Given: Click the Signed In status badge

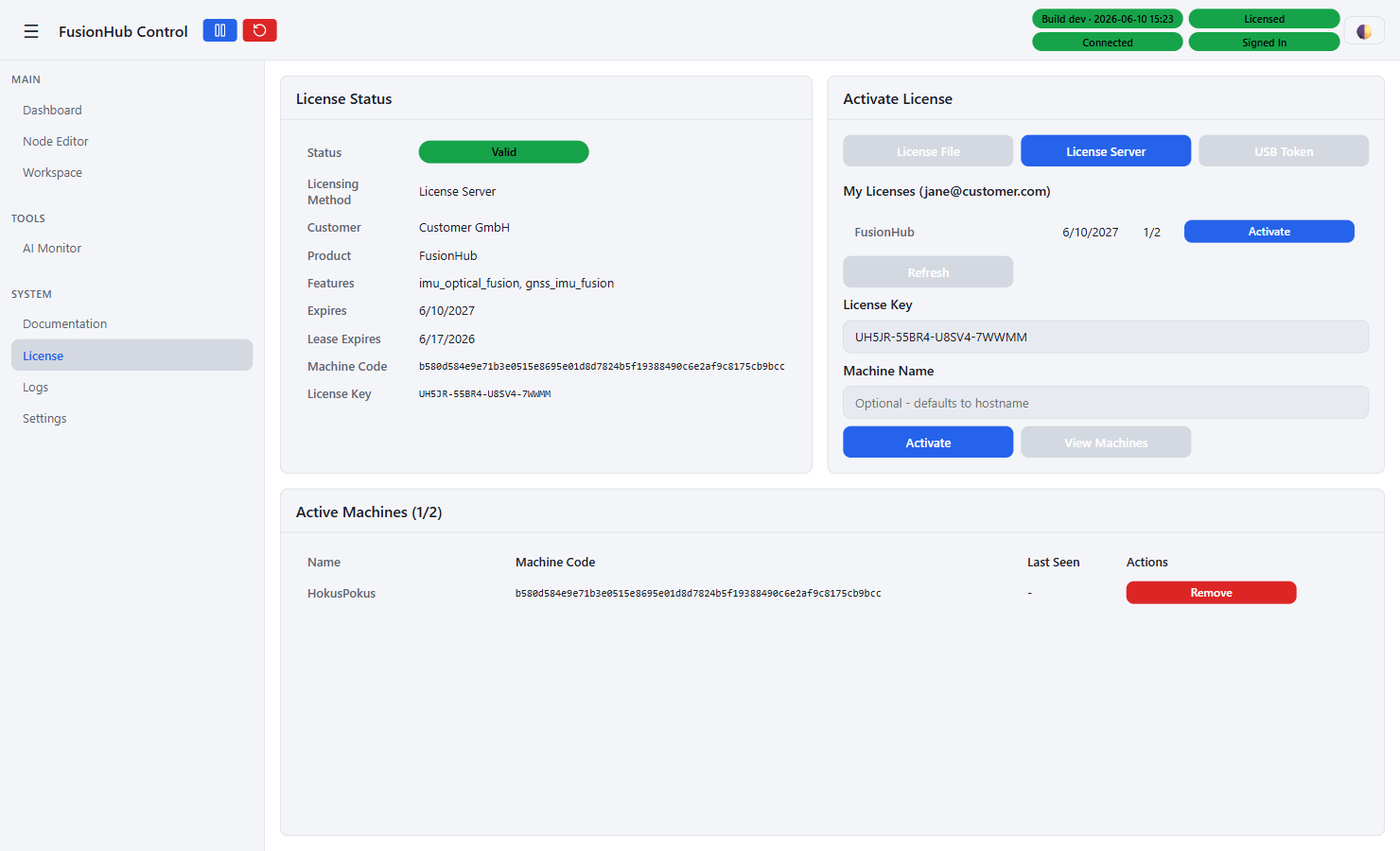Looking at the screenshot, I should point(1264,43).
